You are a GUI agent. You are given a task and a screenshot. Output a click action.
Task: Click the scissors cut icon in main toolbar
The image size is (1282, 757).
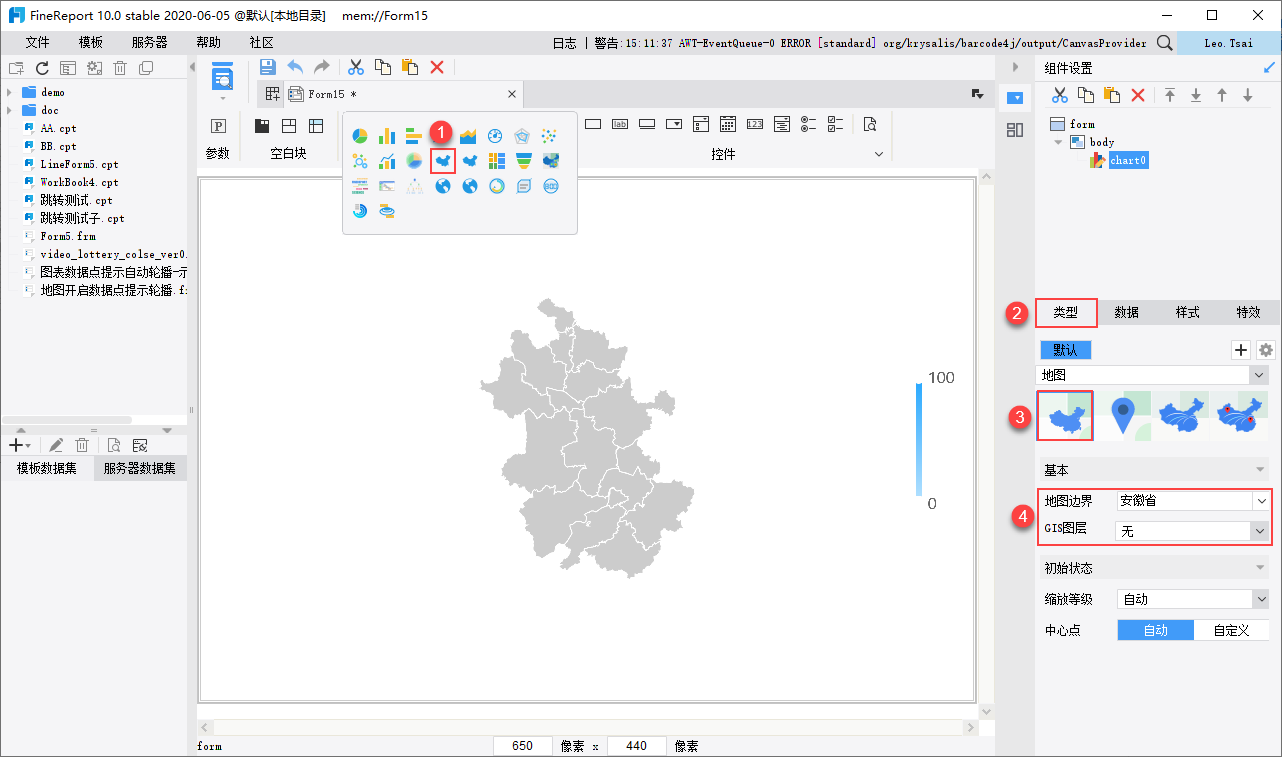(x=355, y=67)
